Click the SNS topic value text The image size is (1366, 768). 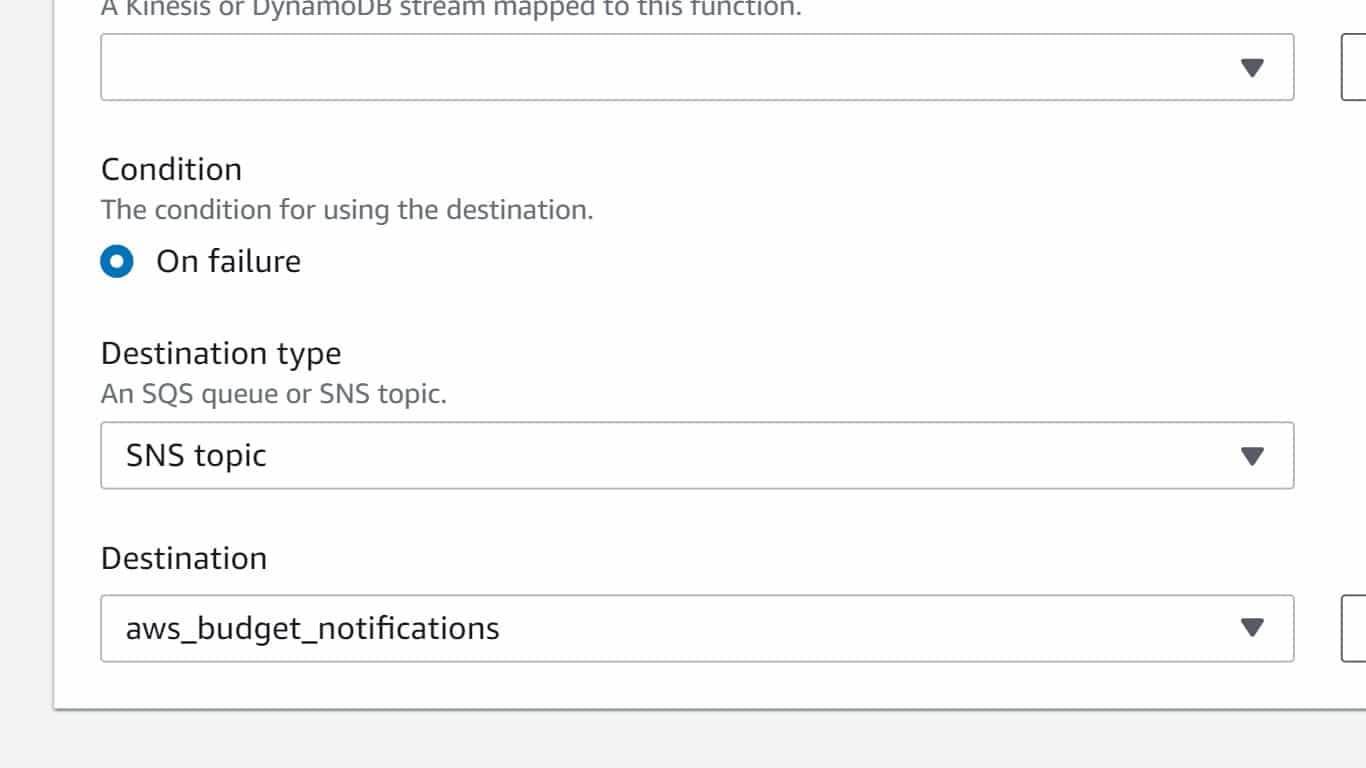pyautogui.click(x=196, y=456)
